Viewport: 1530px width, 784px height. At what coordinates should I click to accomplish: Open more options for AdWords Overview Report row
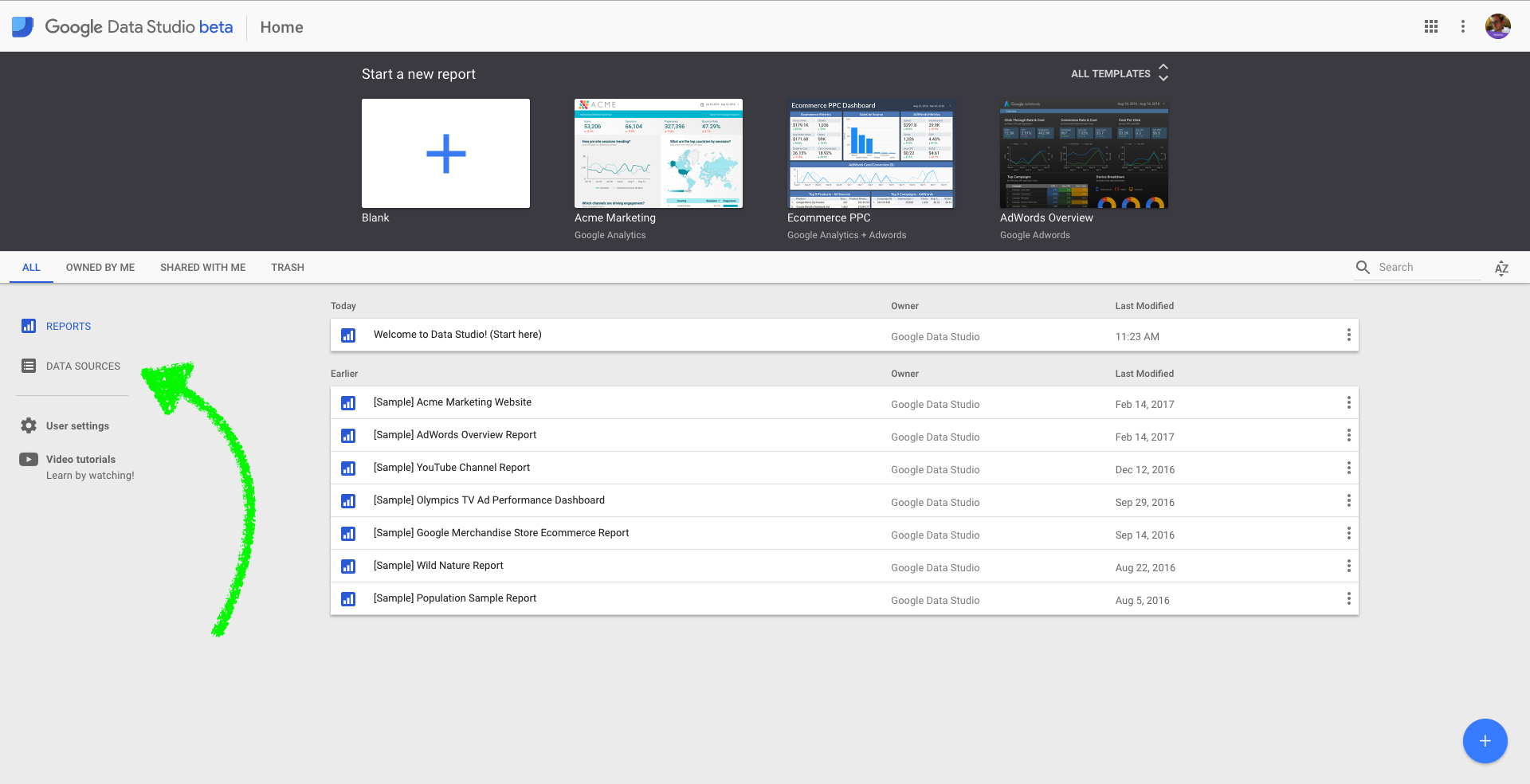point(1349,435)
